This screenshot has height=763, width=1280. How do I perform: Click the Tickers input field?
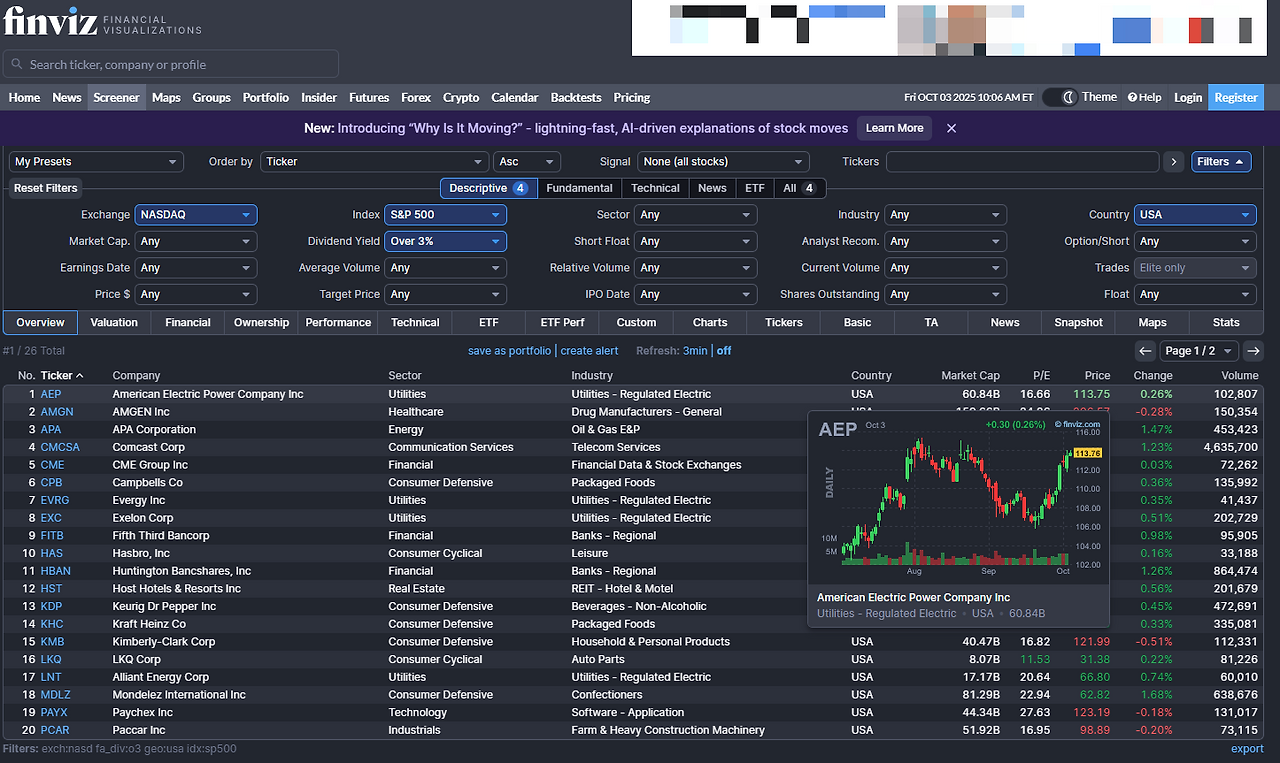coord(1022,161)
